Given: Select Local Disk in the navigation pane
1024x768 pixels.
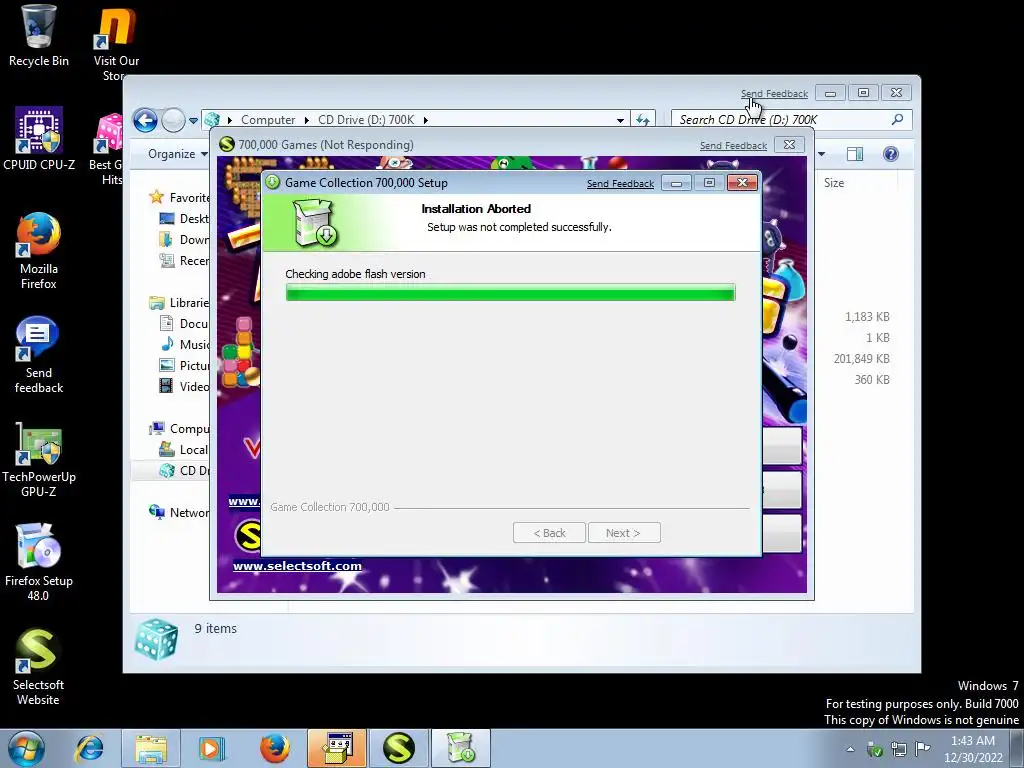Looking at the screenshot, I should click(x=185, y=450).
